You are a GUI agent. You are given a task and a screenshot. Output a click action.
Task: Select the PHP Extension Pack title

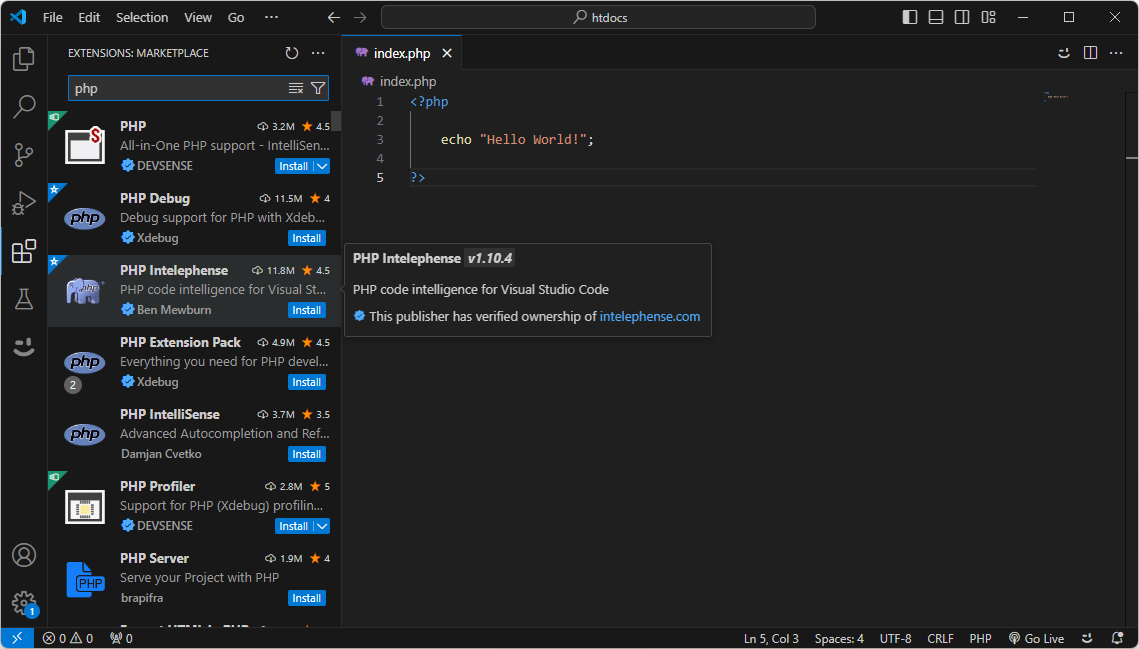(180, 342)
